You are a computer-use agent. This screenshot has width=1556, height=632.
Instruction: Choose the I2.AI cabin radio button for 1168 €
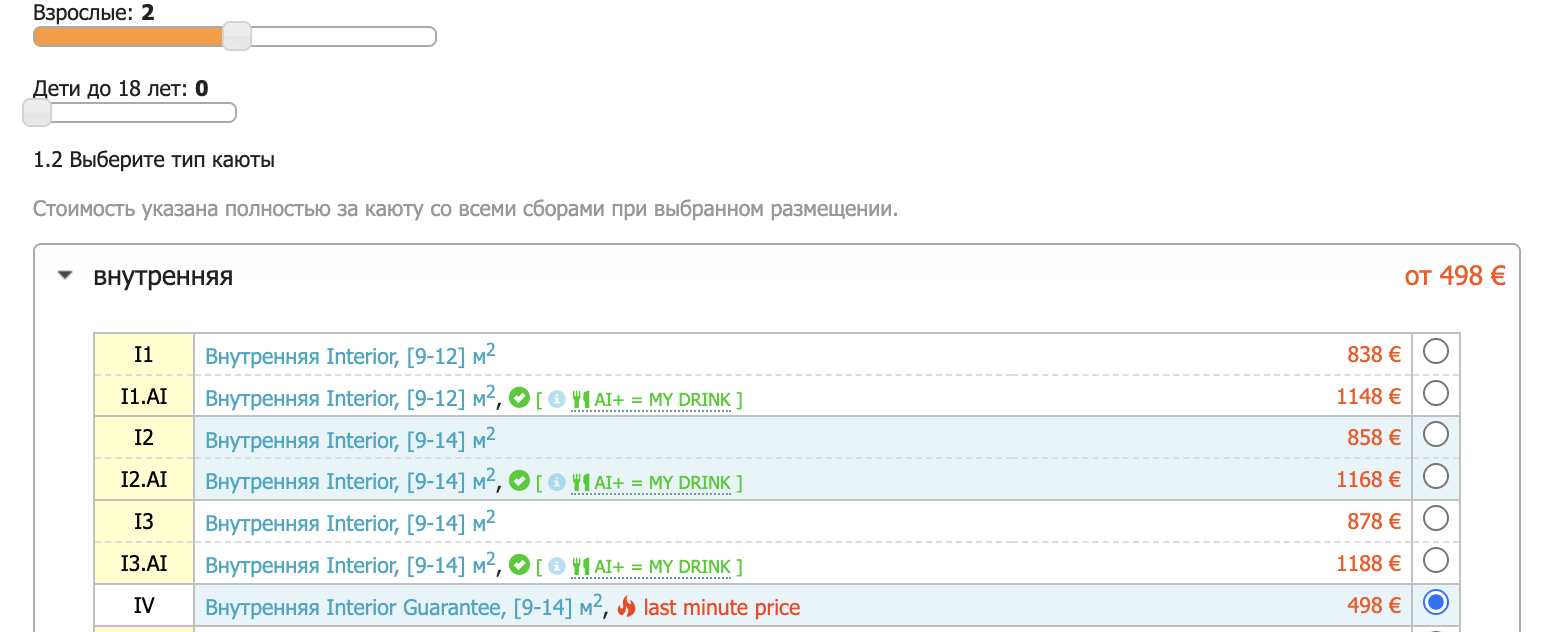[1435, 476]
